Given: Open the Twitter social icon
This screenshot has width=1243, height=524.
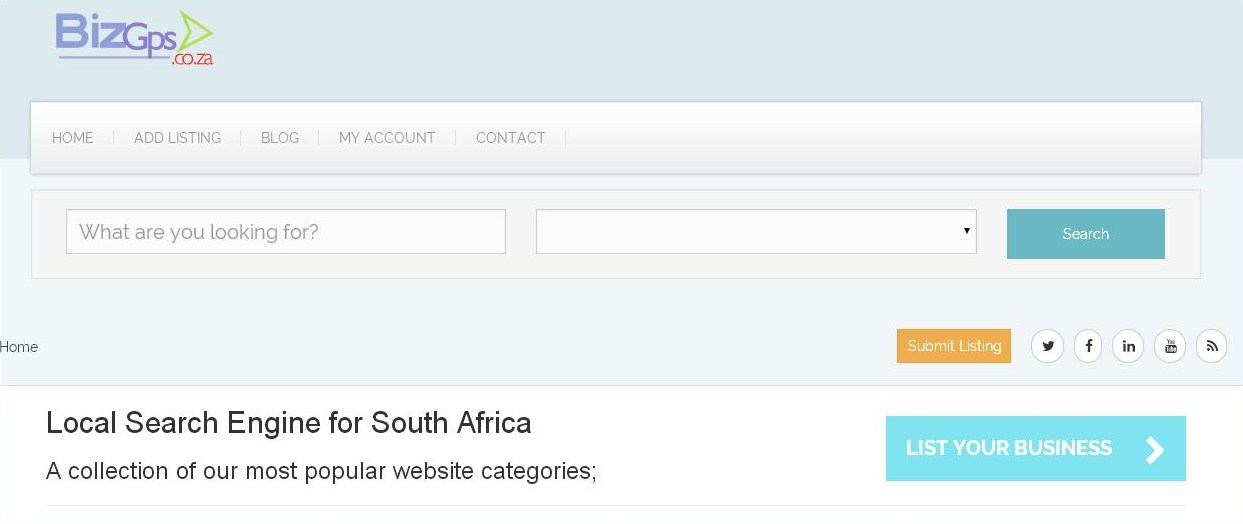Looking at the screenshot, I should pos(1047,346).
